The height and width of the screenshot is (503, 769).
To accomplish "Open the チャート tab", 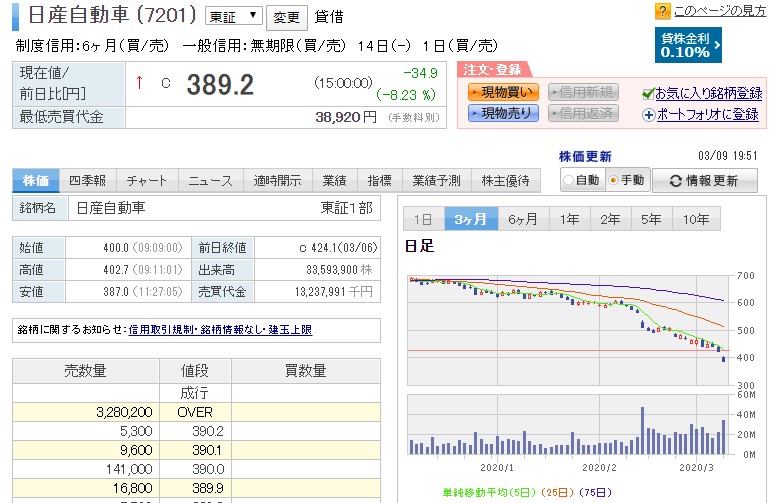I will 147,181.
